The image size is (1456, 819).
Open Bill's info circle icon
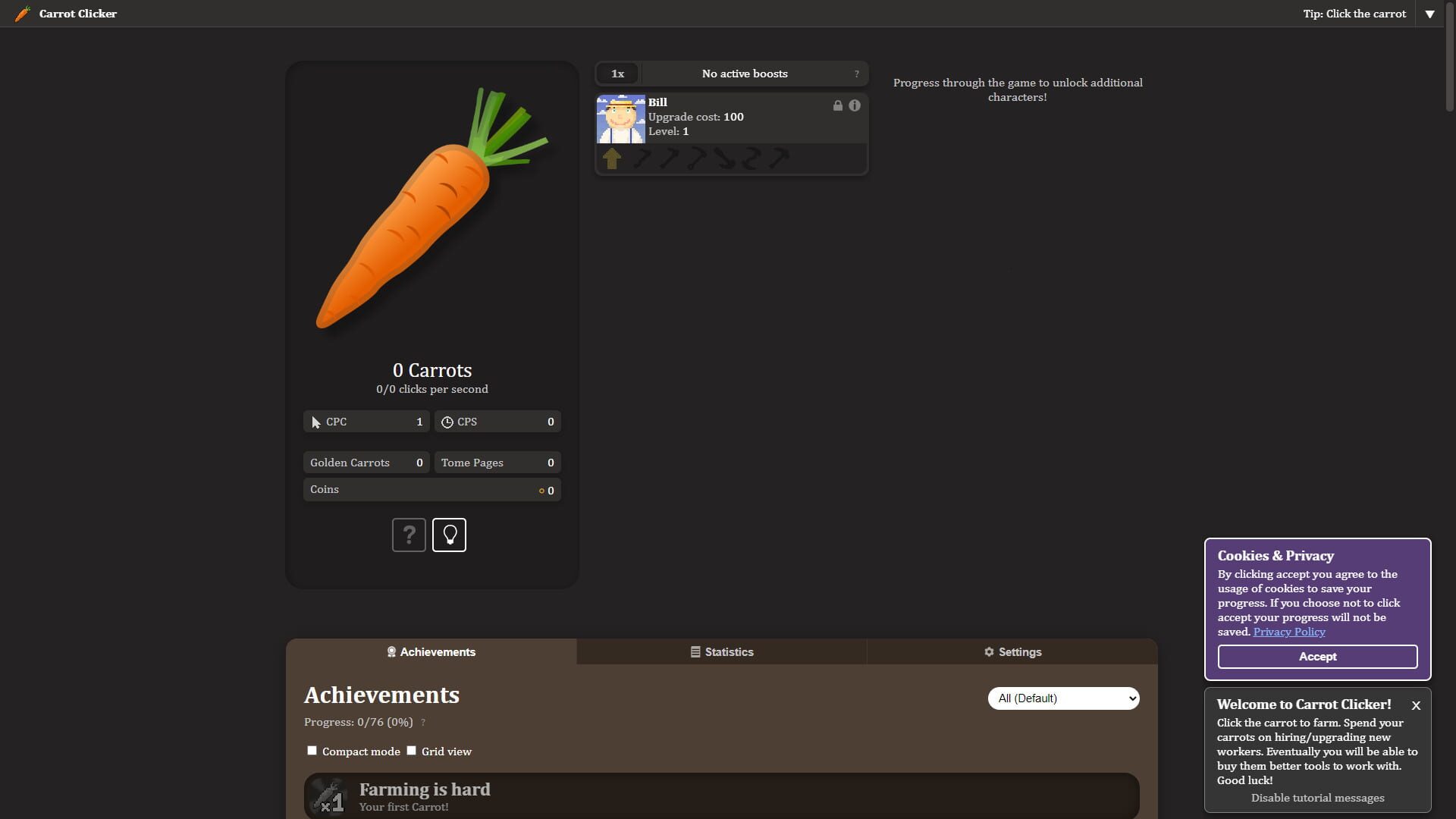point(855,106)
